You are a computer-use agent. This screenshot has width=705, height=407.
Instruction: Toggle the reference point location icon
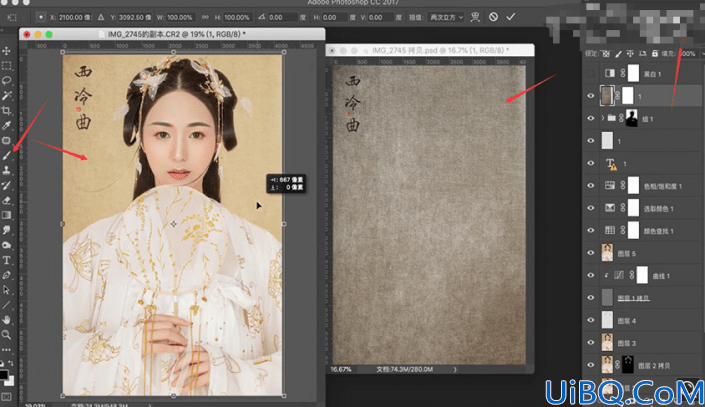[x=41, y=17]
